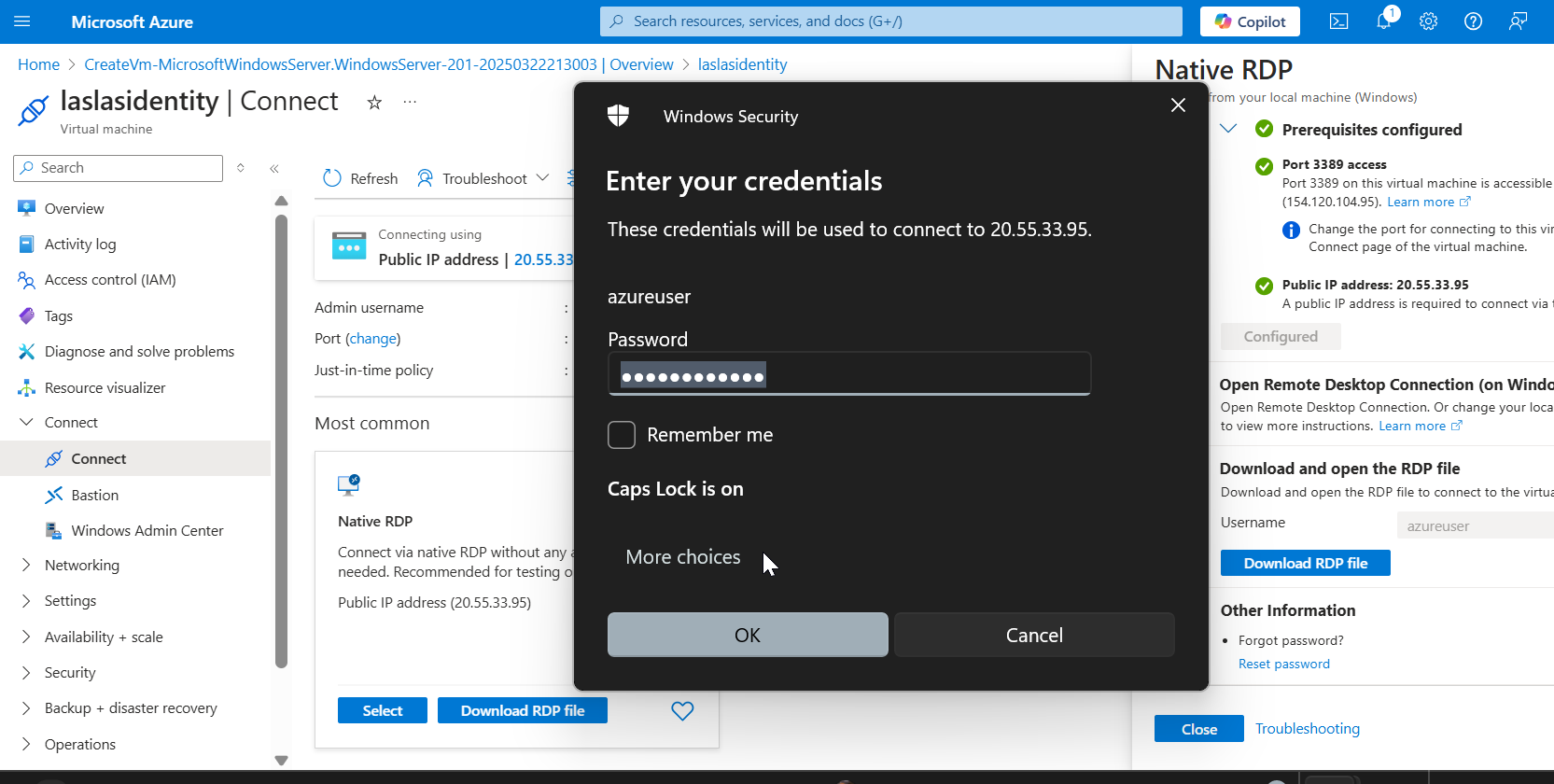Collapse Prerequisites configured chevron
This screenshot has width=1554, height=784.
point(1228,129)
